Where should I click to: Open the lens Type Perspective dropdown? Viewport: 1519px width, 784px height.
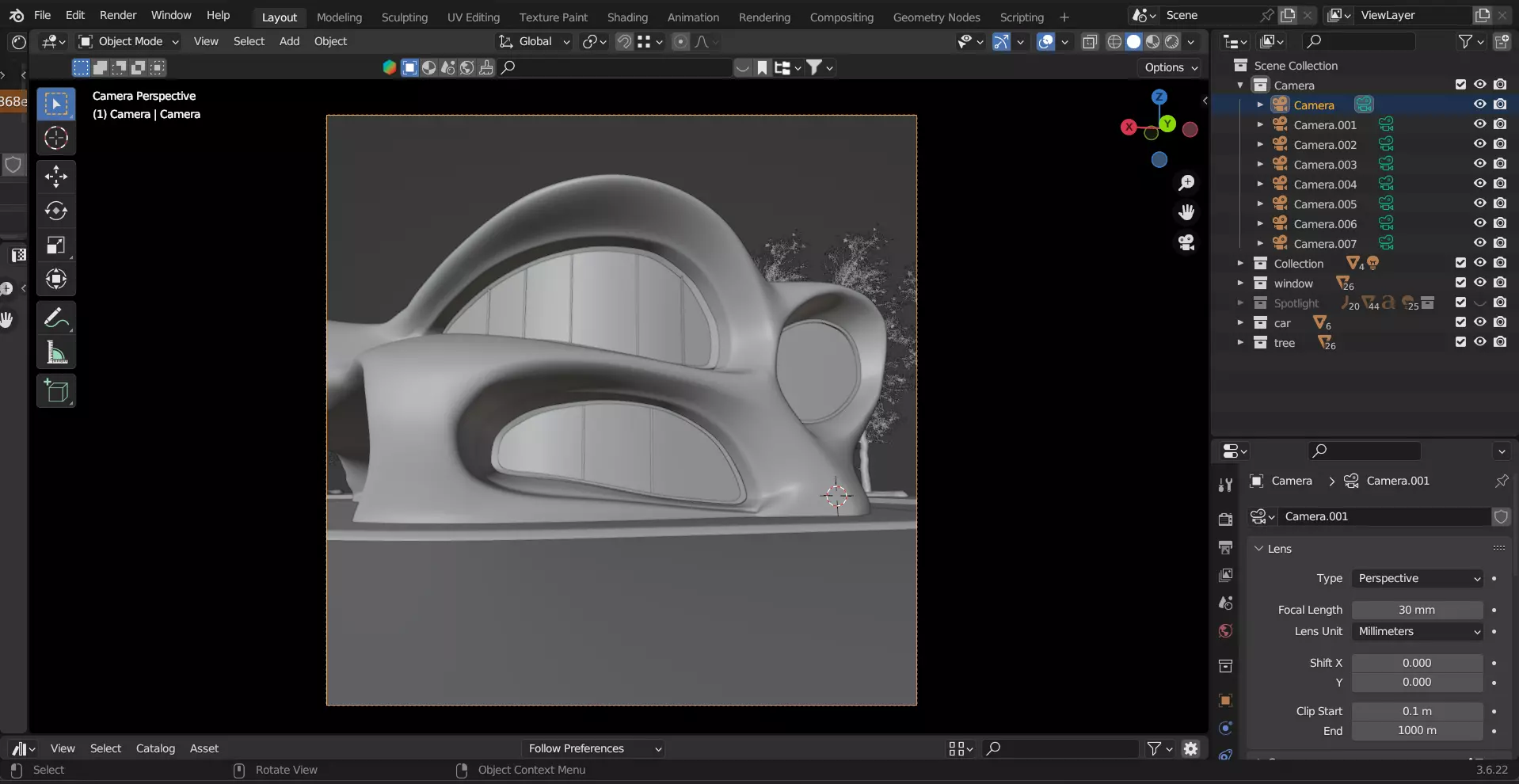[1417, 579]
